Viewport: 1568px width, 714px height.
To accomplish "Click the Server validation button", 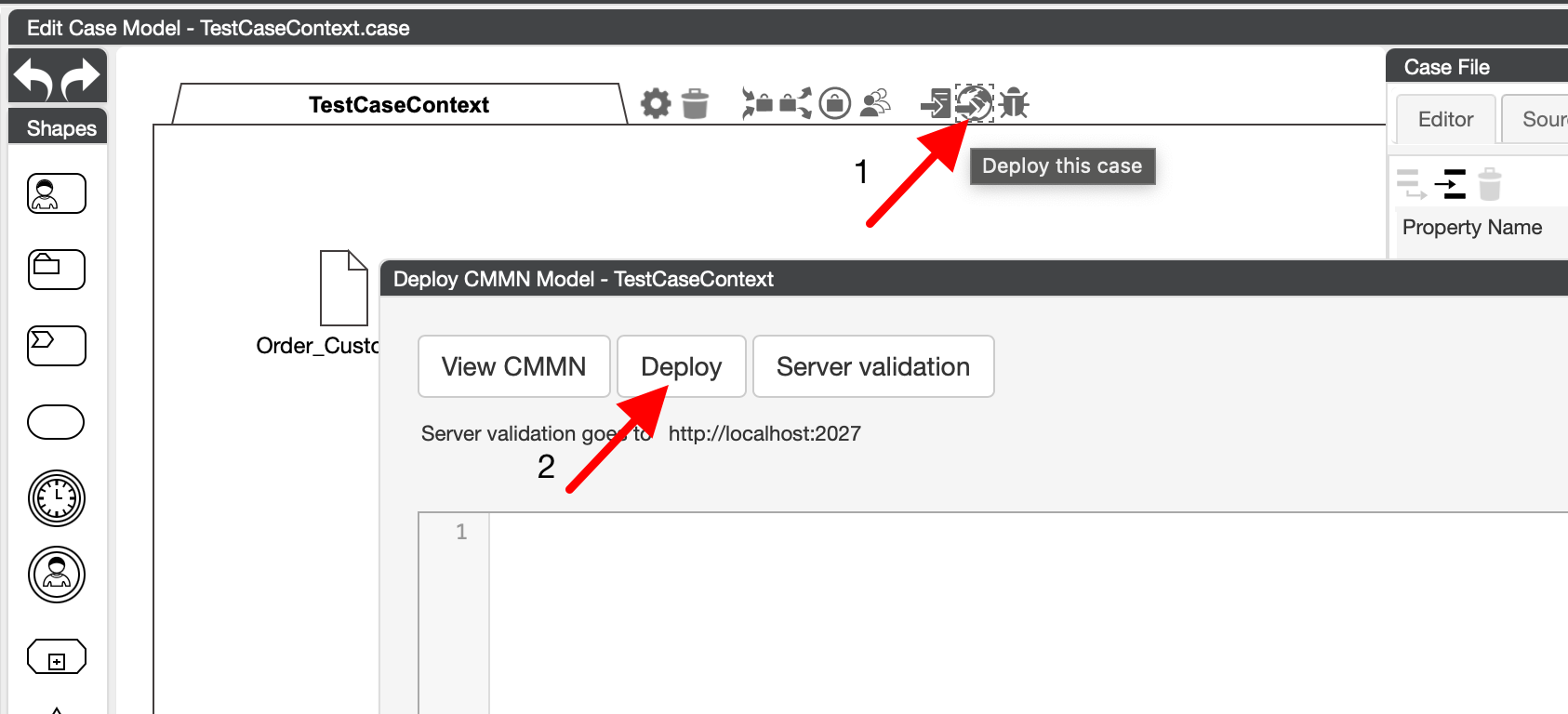I will pyautogui.click(x=872, y=366).
